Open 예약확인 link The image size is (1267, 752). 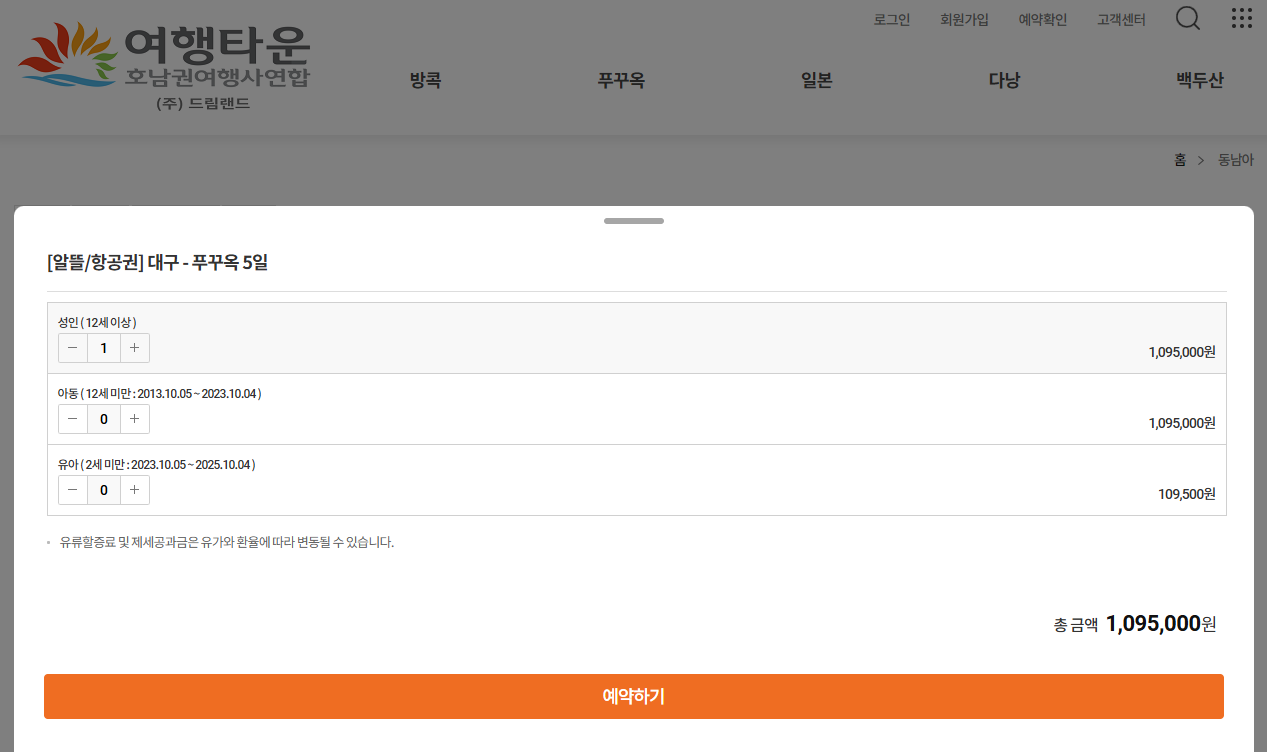(1042, 20)
